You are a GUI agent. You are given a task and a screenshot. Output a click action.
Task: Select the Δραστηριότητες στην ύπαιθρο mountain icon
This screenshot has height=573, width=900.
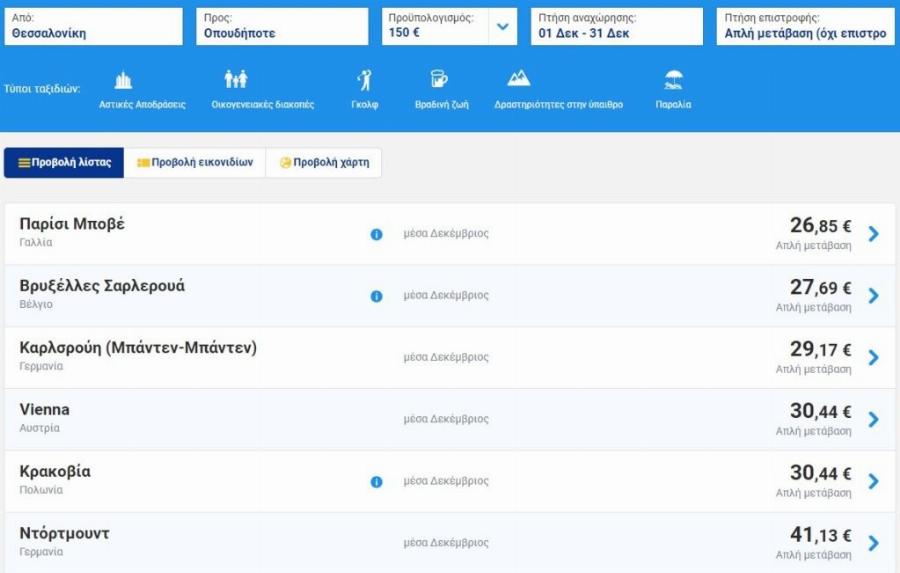point(518,79)
